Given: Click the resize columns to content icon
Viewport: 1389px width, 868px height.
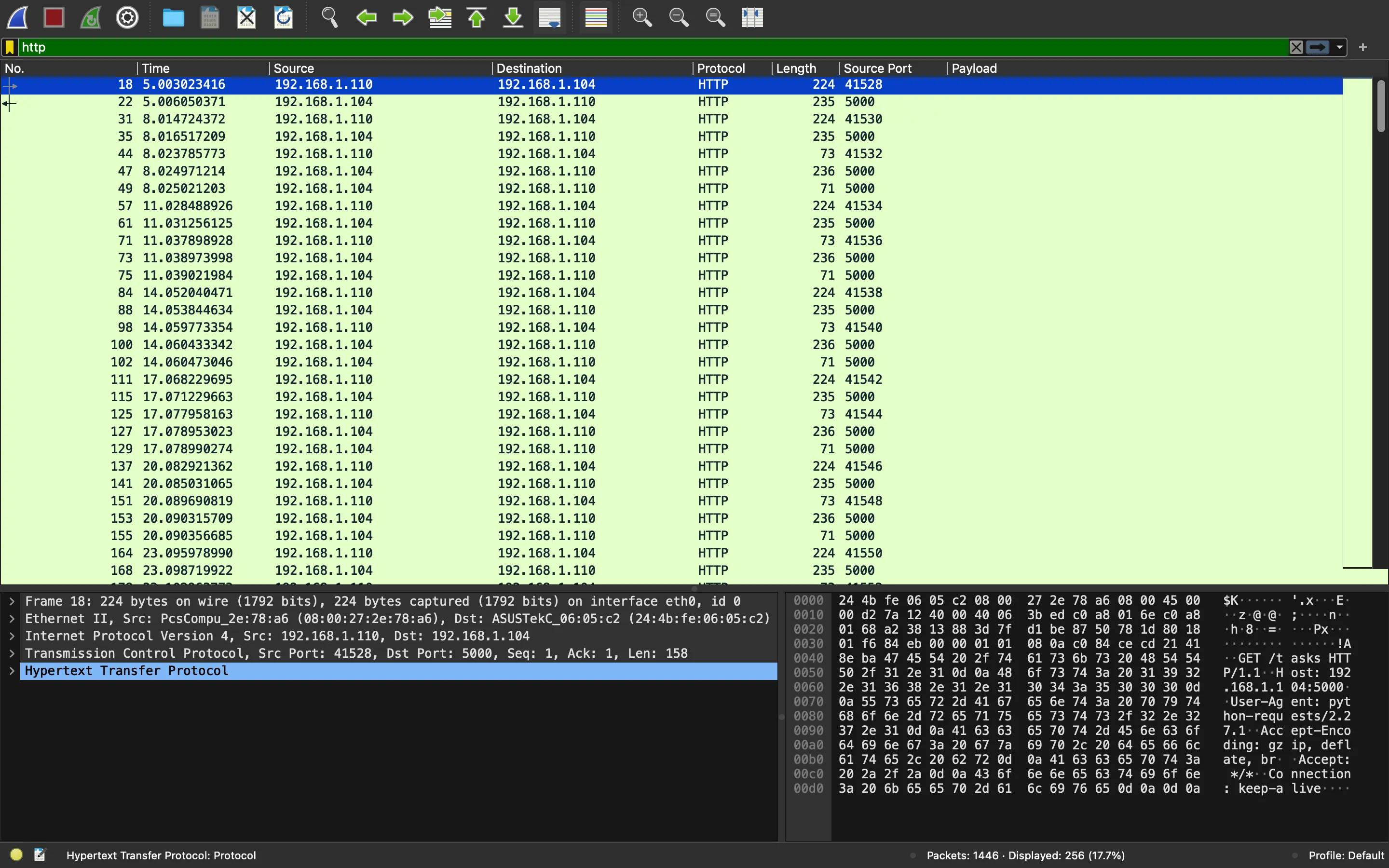Looking at the screenshot, I should (752, 17).
